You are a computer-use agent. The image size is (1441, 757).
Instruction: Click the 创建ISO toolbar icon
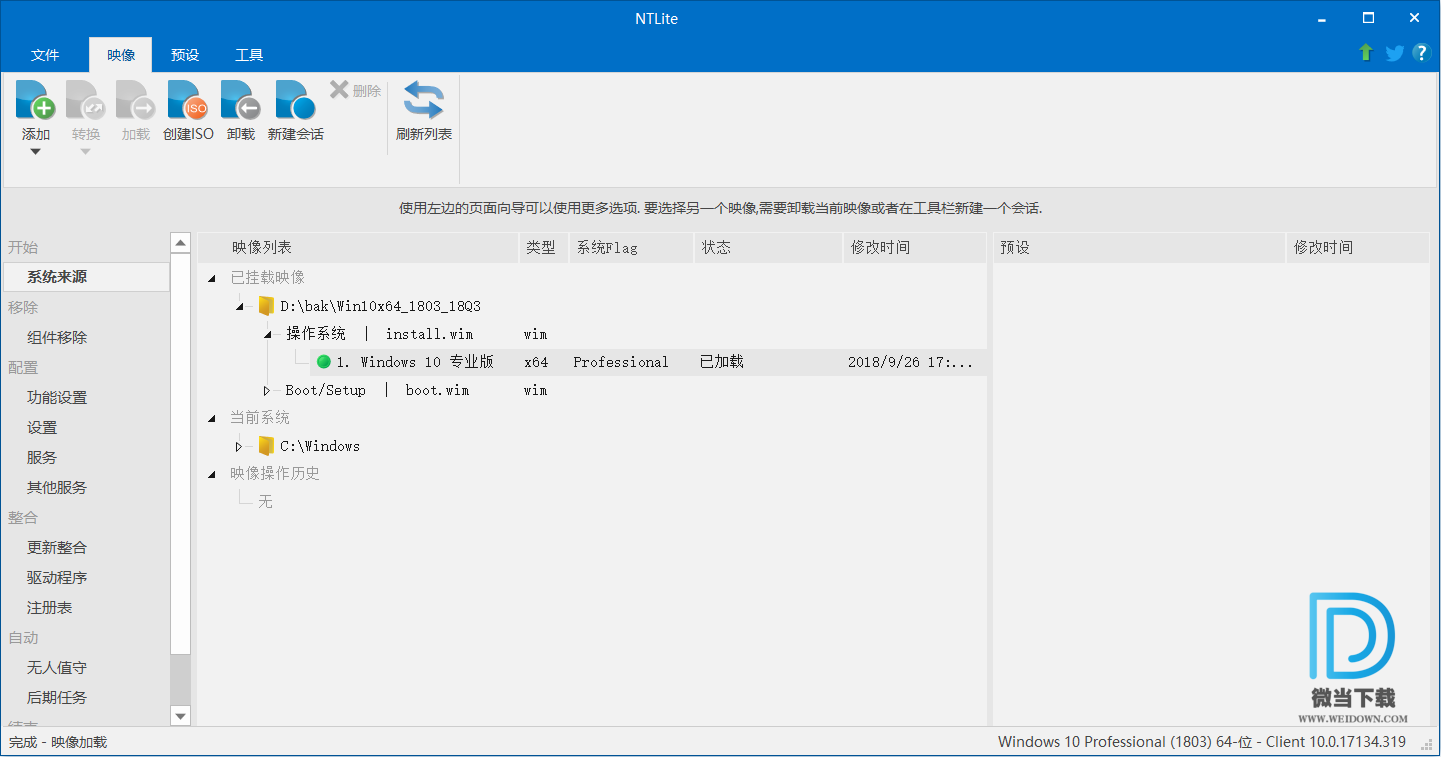[x=188, y=101]
